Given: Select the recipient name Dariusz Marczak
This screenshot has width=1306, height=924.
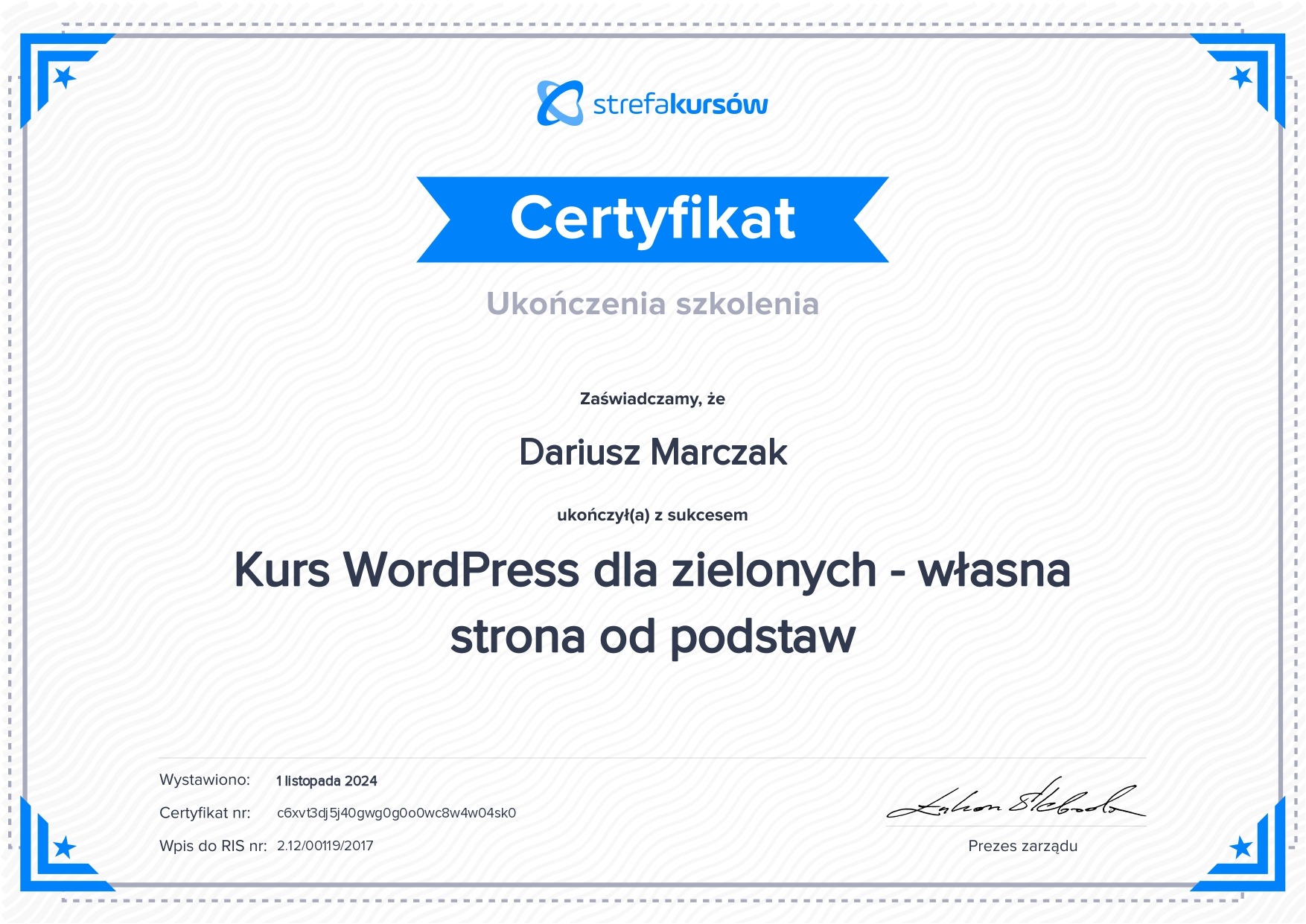Looking at the screenshot, I should click(652, 453).
